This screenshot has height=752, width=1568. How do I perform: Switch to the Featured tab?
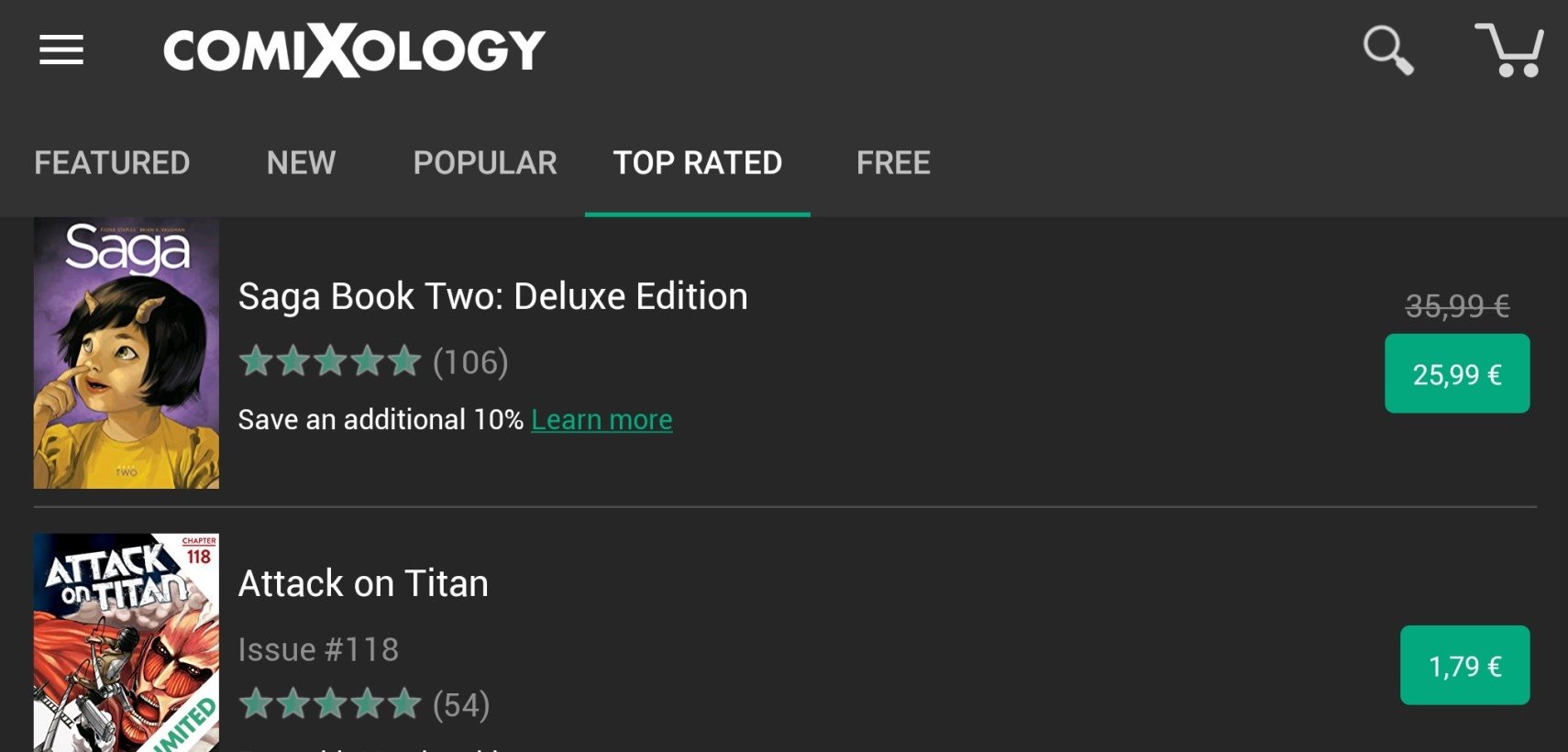click(112, 163)
